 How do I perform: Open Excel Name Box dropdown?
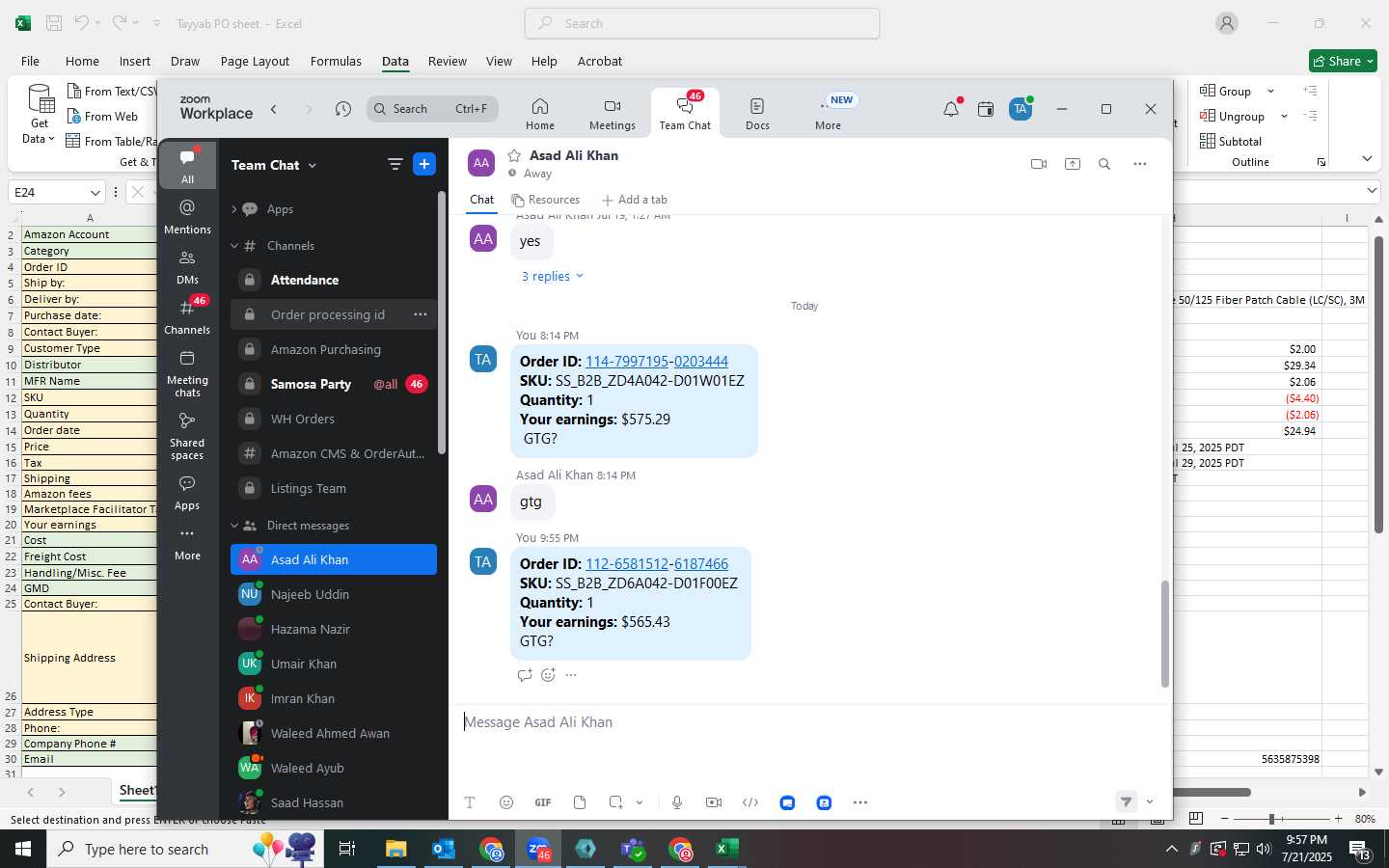click(x=95, y=192)
